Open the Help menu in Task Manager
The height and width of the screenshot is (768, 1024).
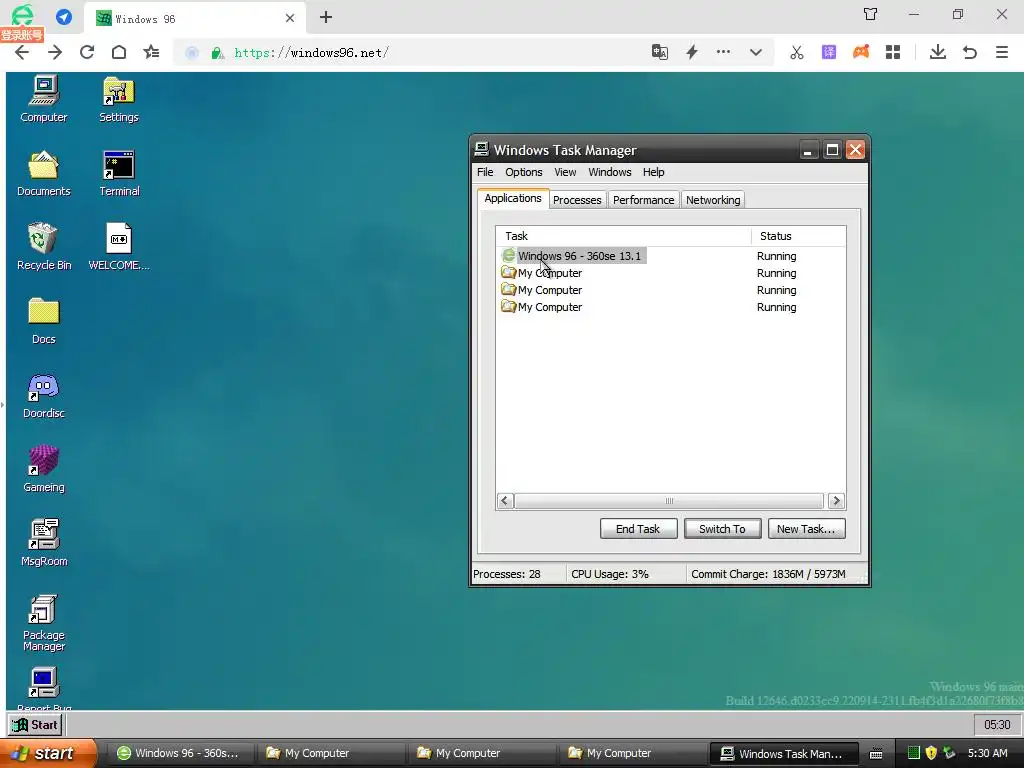[654, 172]
